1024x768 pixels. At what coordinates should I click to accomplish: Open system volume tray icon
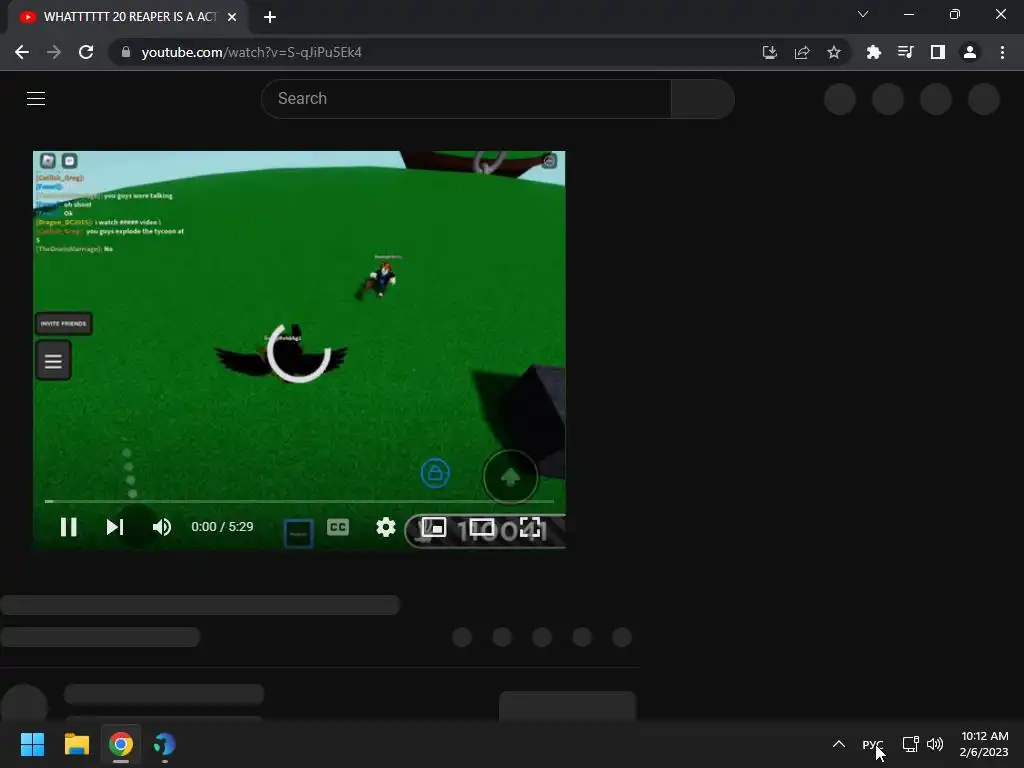[x=935, y=744]
